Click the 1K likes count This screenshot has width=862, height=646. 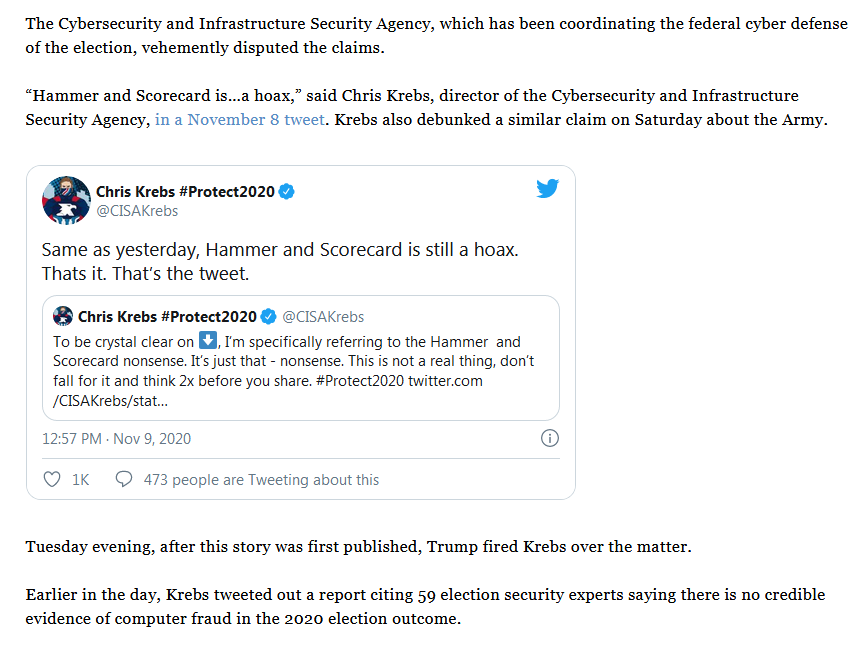(81, 480)
